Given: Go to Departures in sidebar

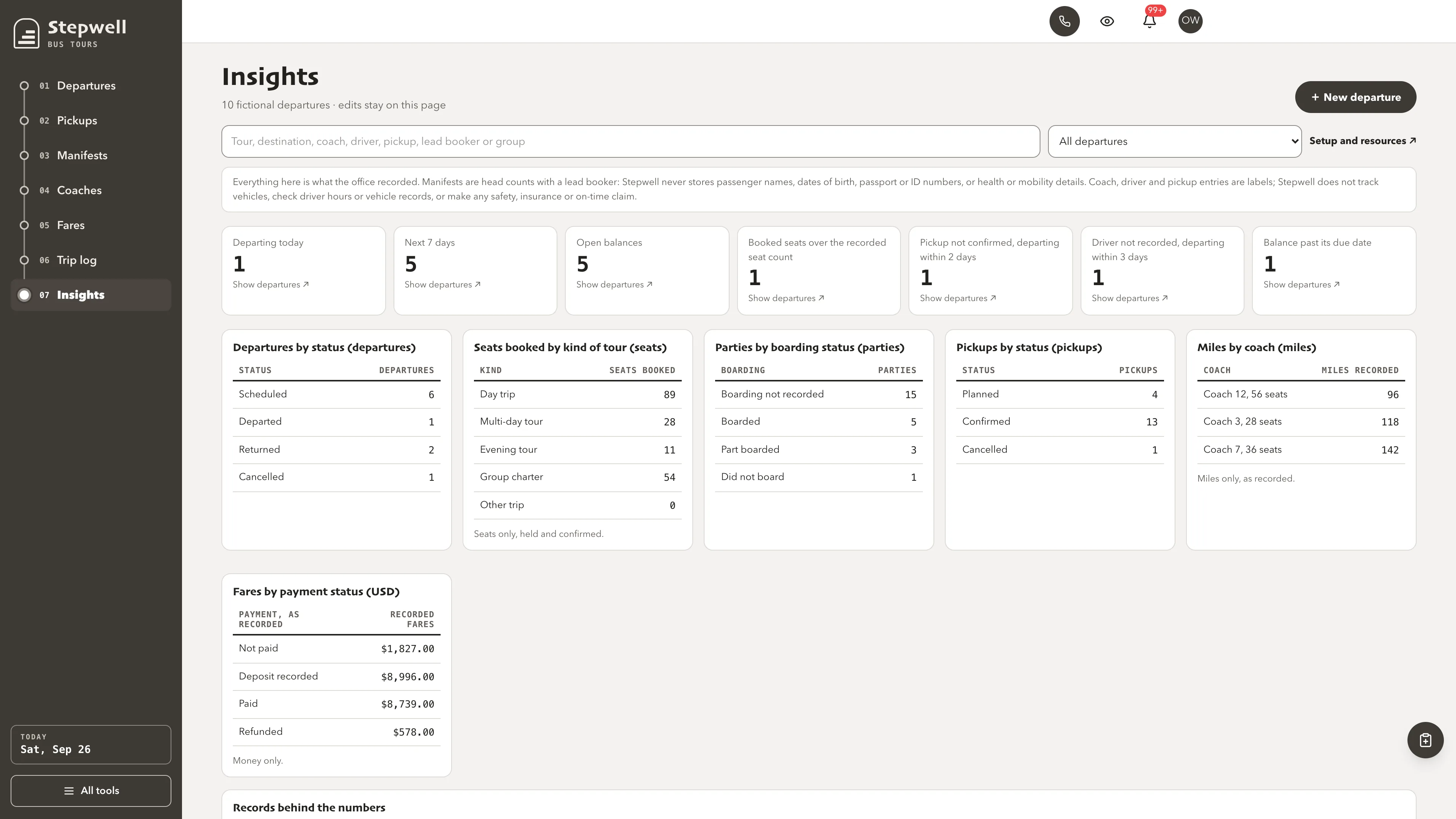Looking at the screenshot, I should click(91, 86).
